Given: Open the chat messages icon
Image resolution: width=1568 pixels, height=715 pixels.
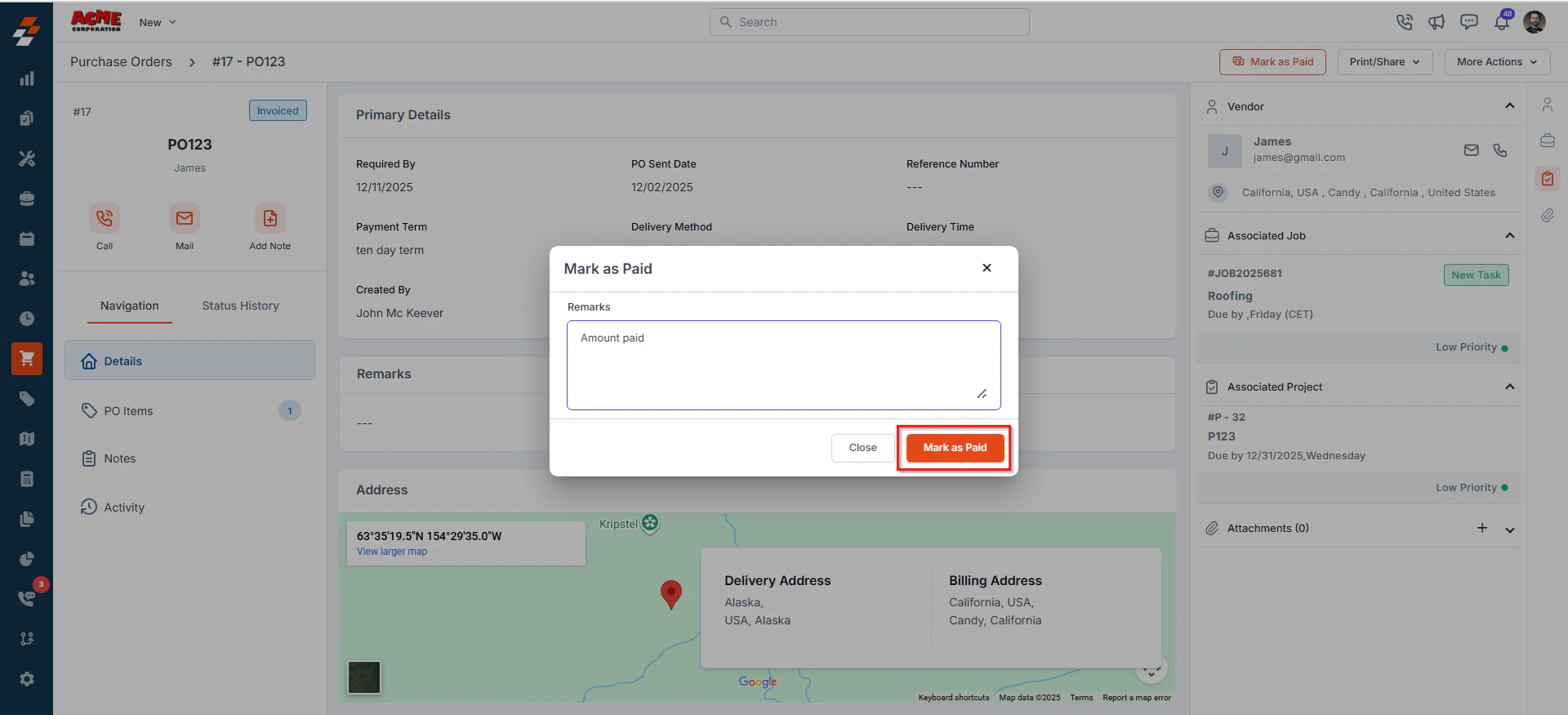Looking at the screenshot, I should [x=1469, y=22].
